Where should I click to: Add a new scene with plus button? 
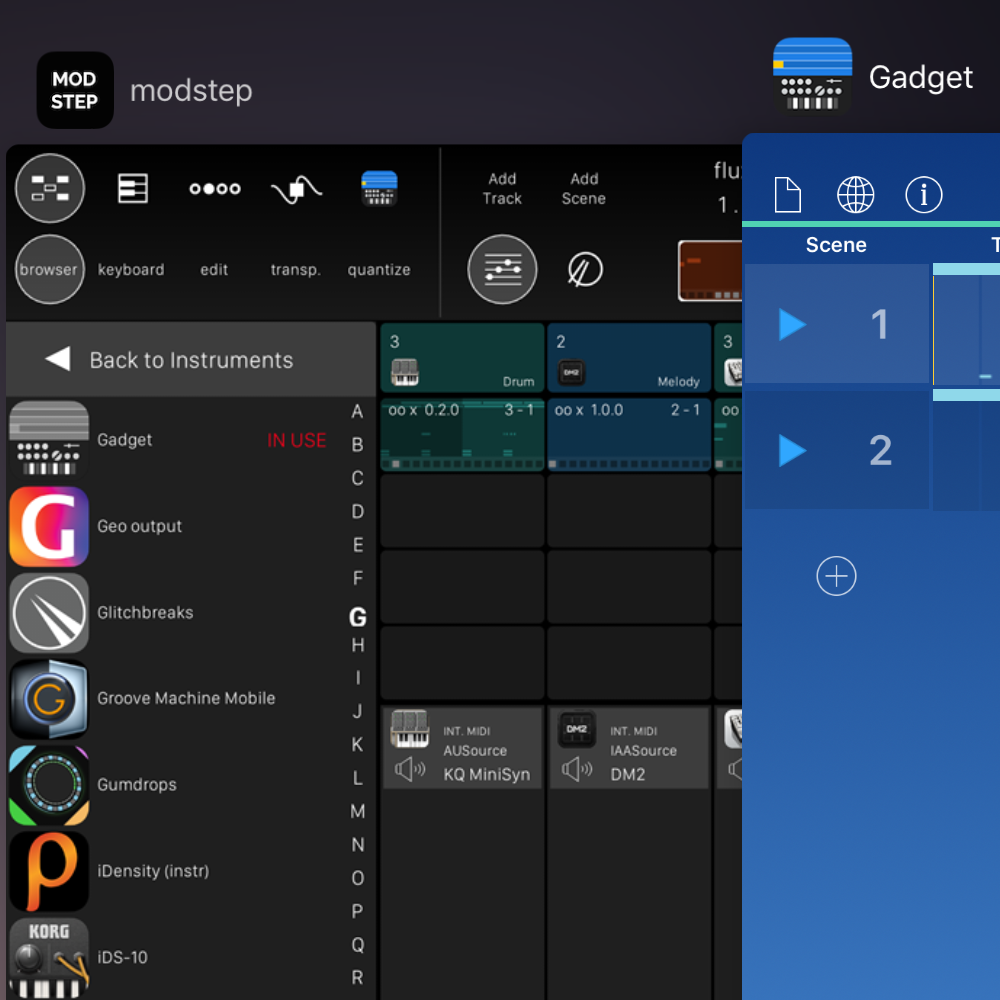point(836,576)
